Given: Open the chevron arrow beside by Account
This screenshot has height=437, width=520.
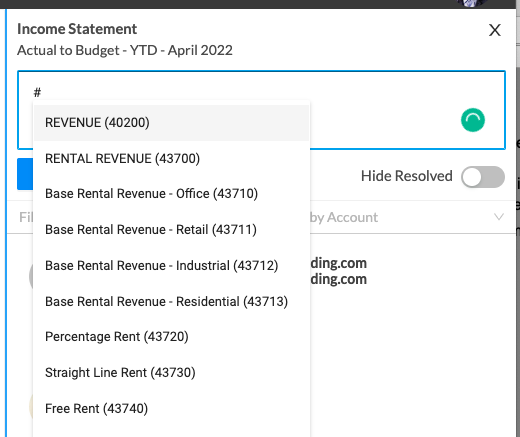Looking at the screenshot, I should (499, 217).
